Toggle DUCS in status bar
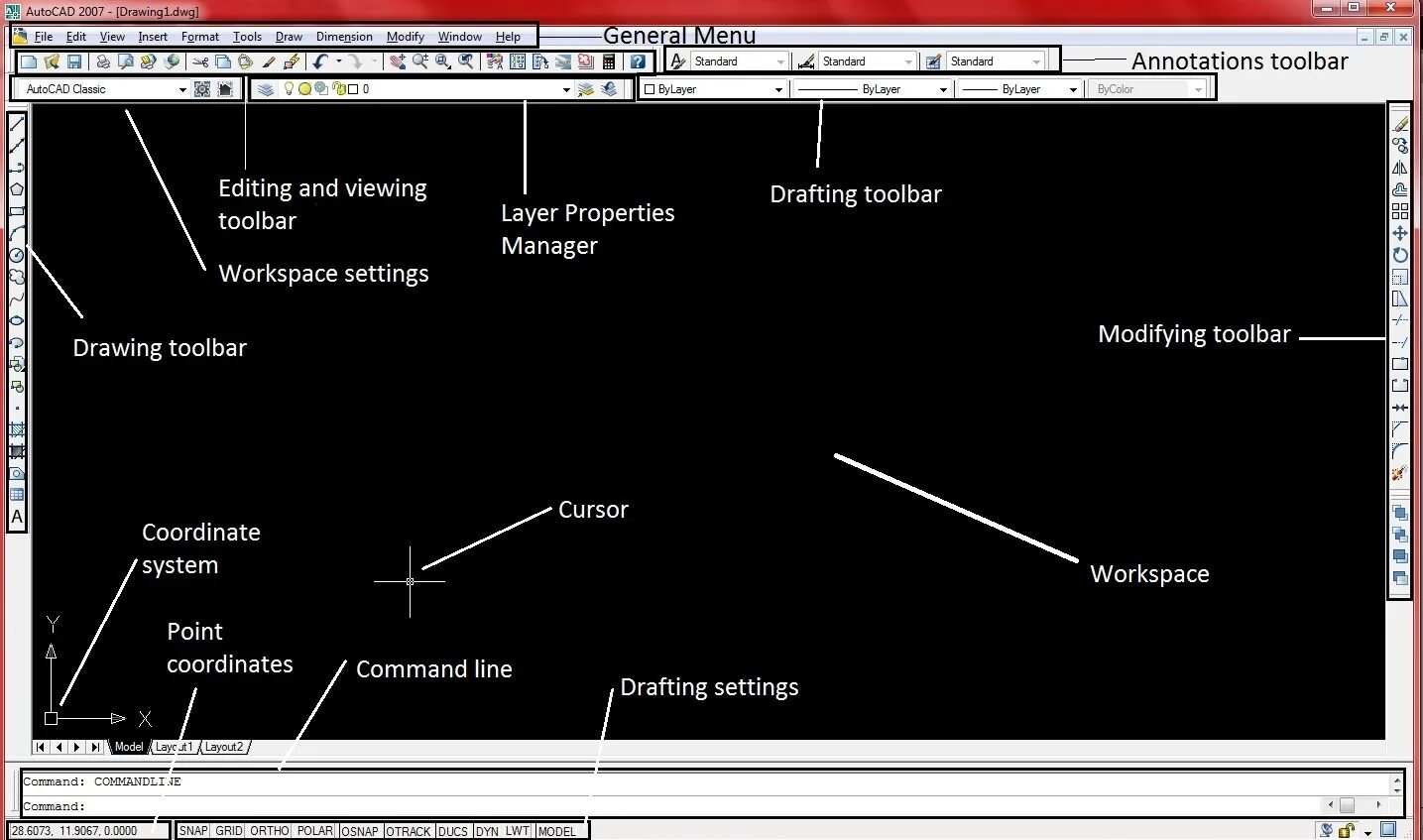1423x840 pixels. pyautogui.click(x=453, y=831)
